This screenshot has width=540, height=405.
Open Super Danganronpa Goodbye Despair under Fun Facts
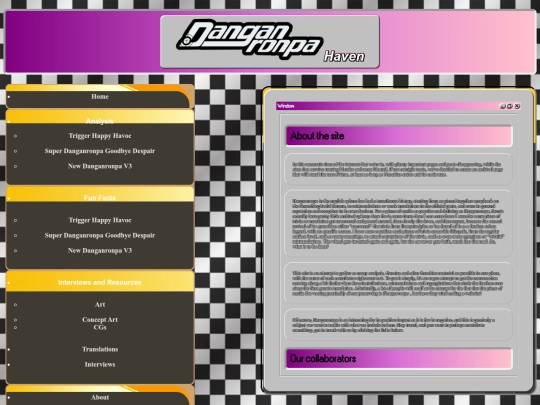pos(100,235)
